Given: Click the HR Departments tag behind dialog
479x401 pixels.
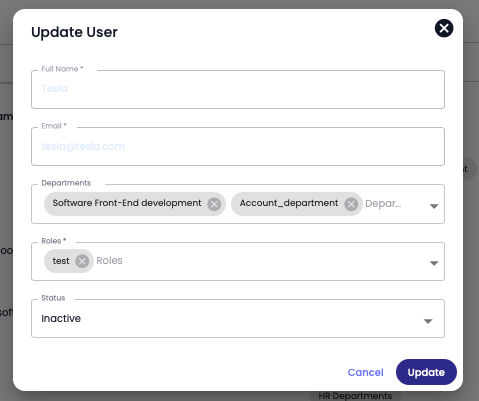Looking at the screenshot, I should click(355, 396).
